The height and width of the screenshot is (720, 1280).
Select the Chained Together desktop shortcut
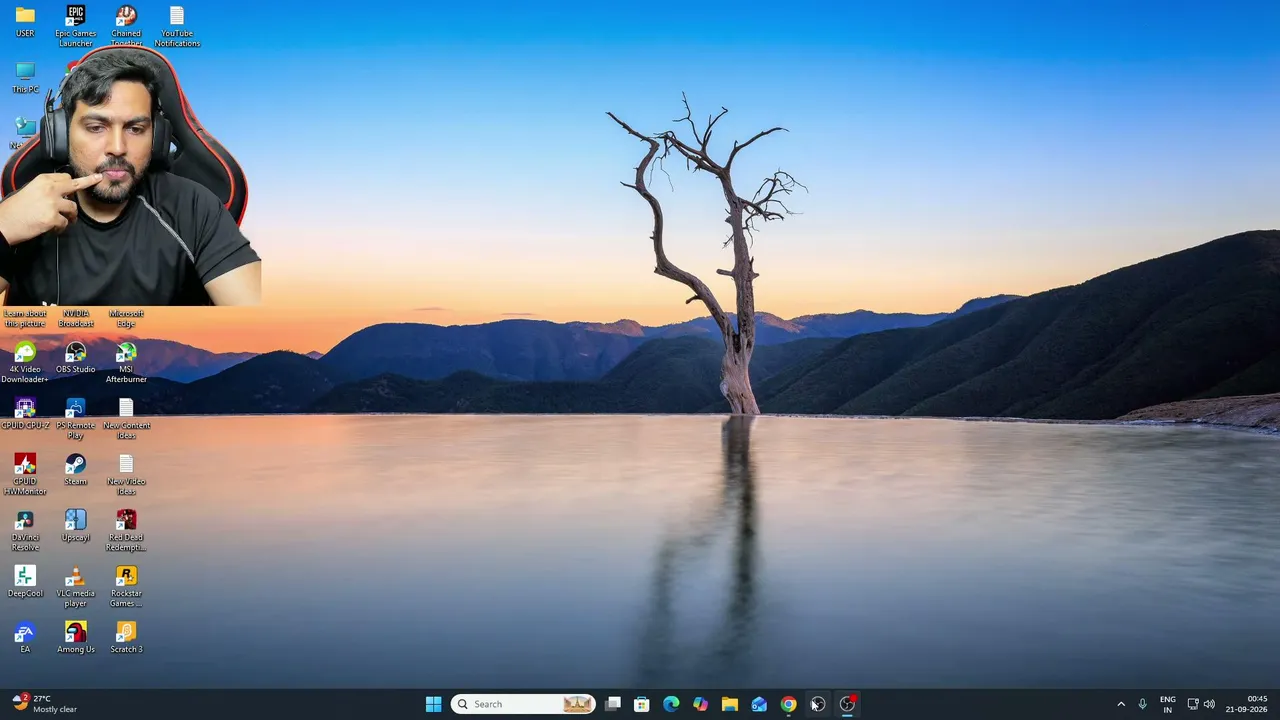pyautogui.click(x=126, y=26)
